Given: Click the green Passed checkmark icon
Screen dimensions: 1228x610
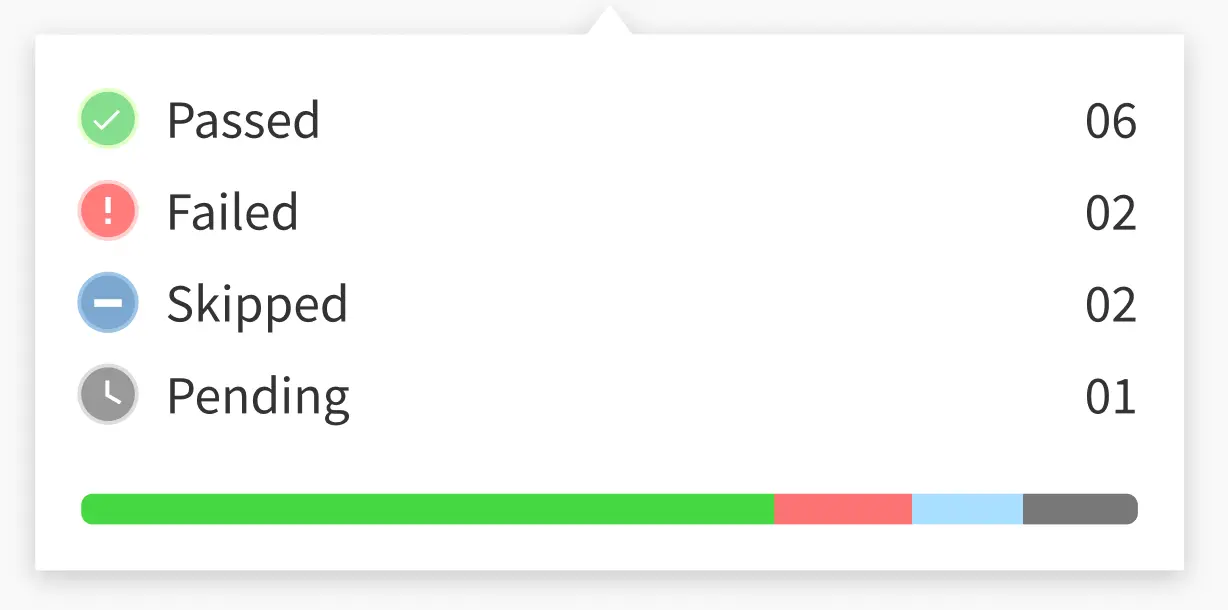Looking at the screenshot, I should [107, 120].
